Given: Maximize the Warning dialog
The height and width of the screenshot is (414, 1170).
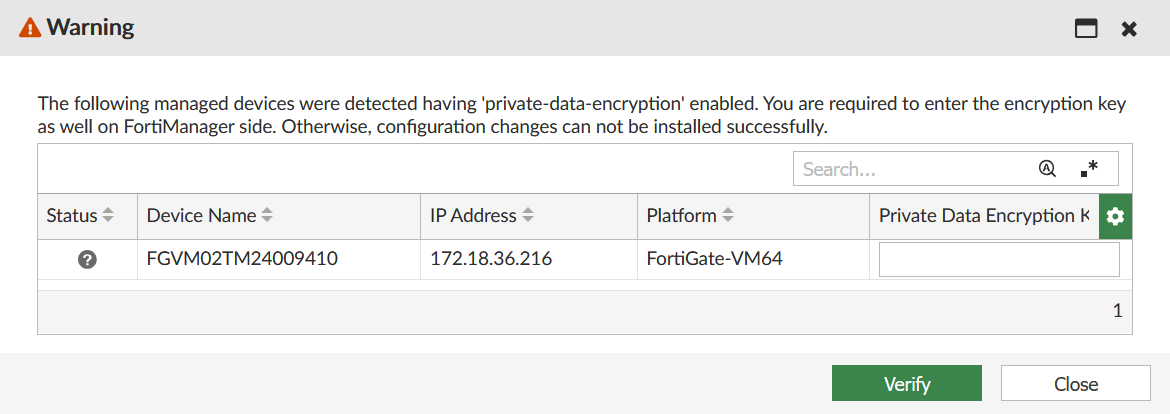Looking at the screenshot, I should pos(1086,29).
